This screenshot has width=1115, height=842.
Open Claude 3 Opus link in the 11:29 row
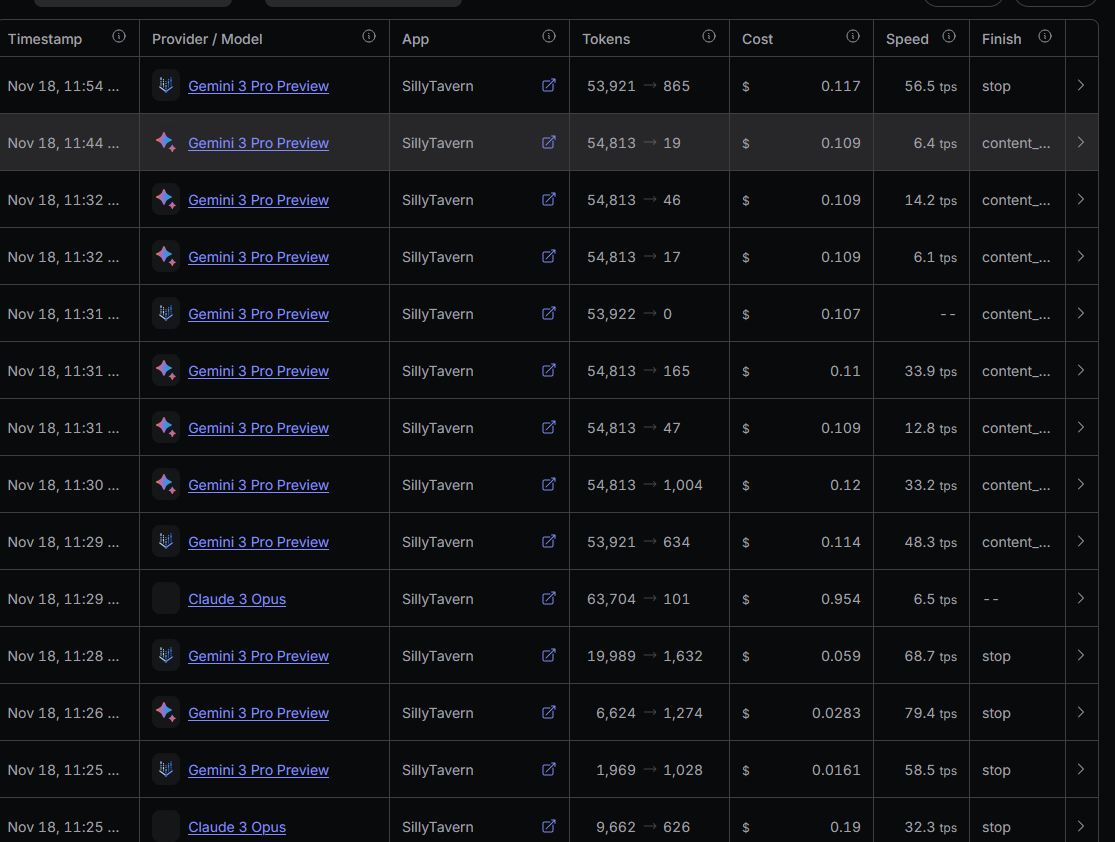[x=237, y=599]
